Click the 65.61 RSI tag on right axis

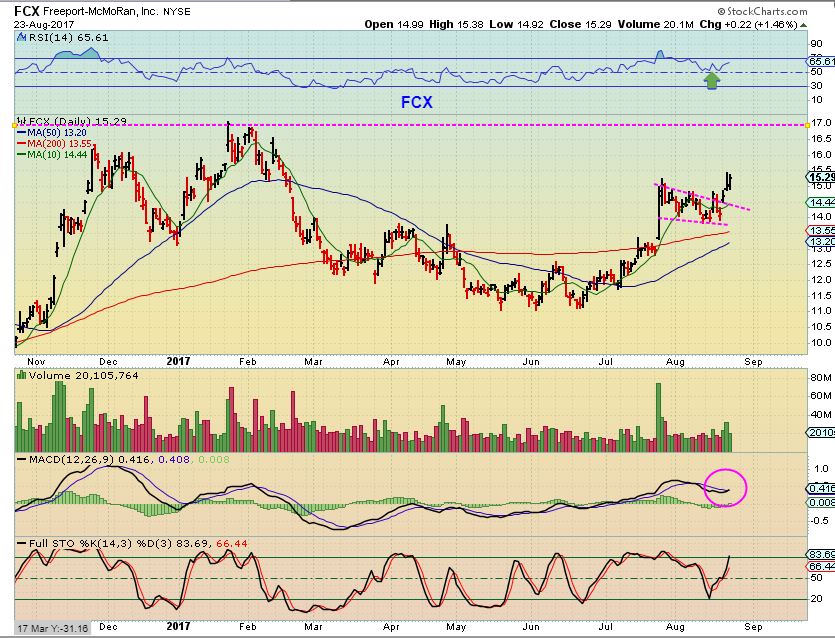[821, 62]
